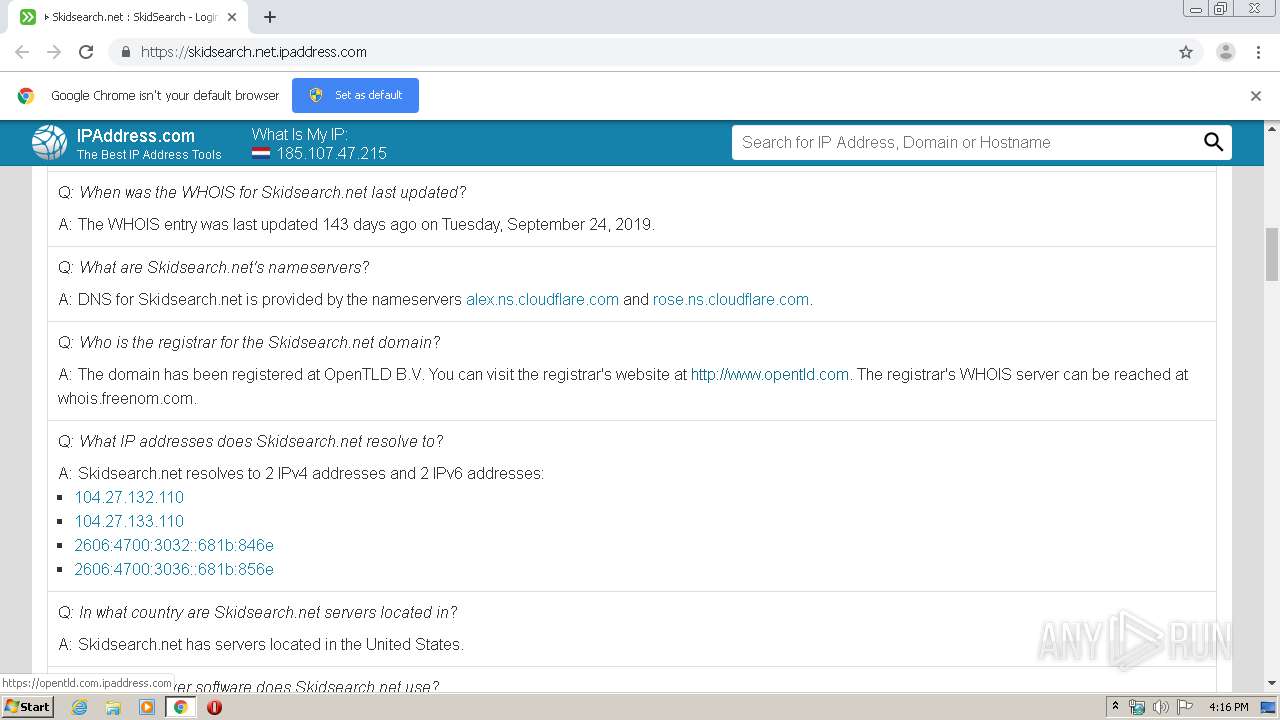Launch Internet Explorer from the taskbar
The height and width of the screenshot is (720, 1280).
point(79,707)
